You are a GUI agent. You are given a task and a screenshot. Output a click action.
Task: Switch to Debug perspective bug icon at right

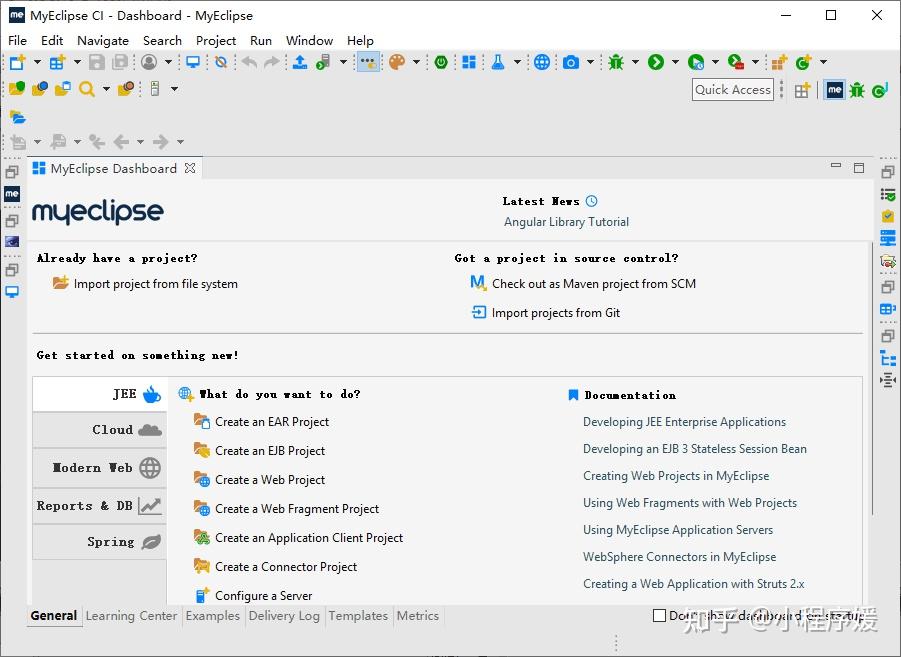[x=857, y=90]
